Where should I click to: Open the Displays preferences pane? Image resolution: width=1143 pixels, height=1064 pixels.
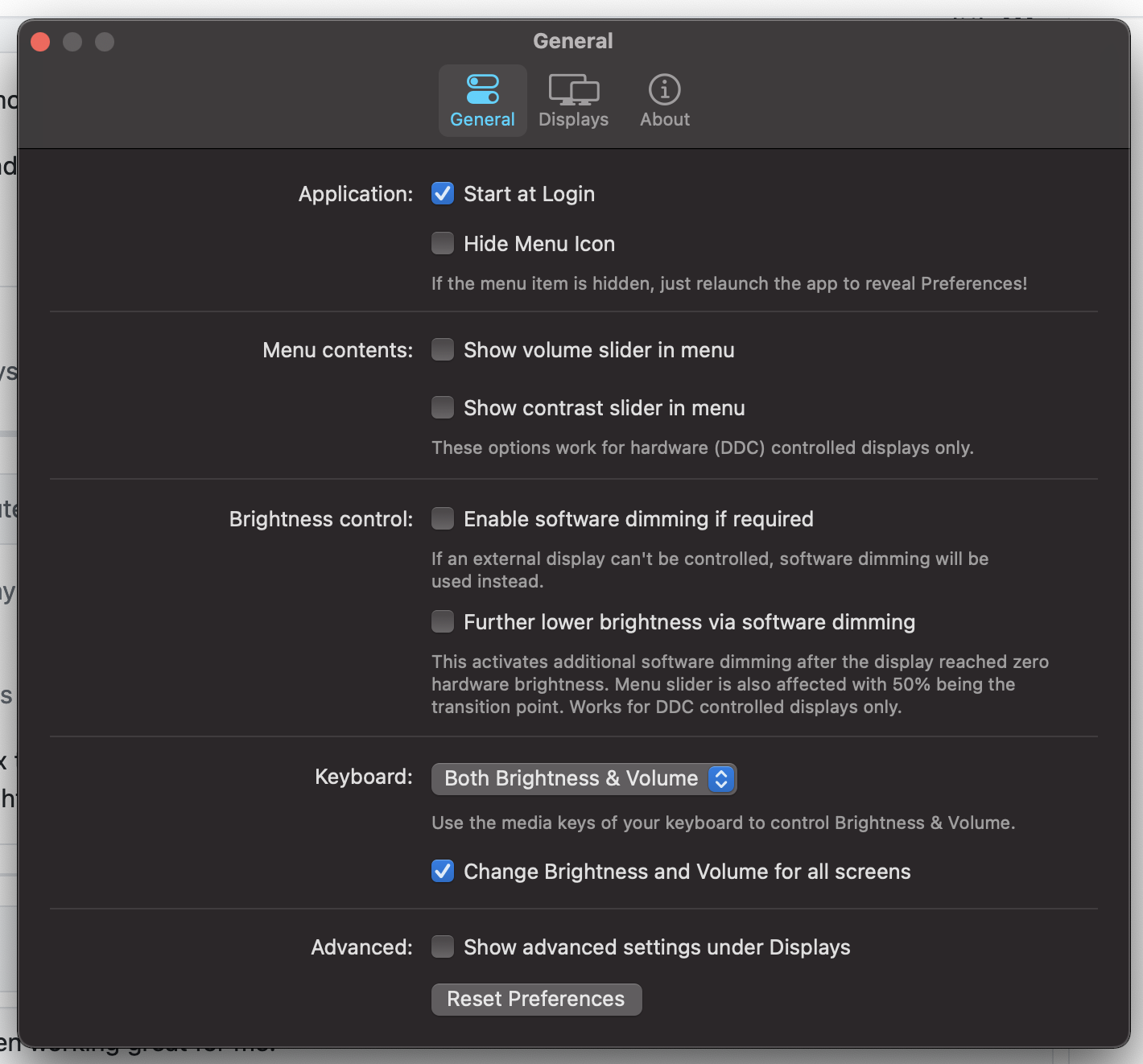(x=572, y=100)
